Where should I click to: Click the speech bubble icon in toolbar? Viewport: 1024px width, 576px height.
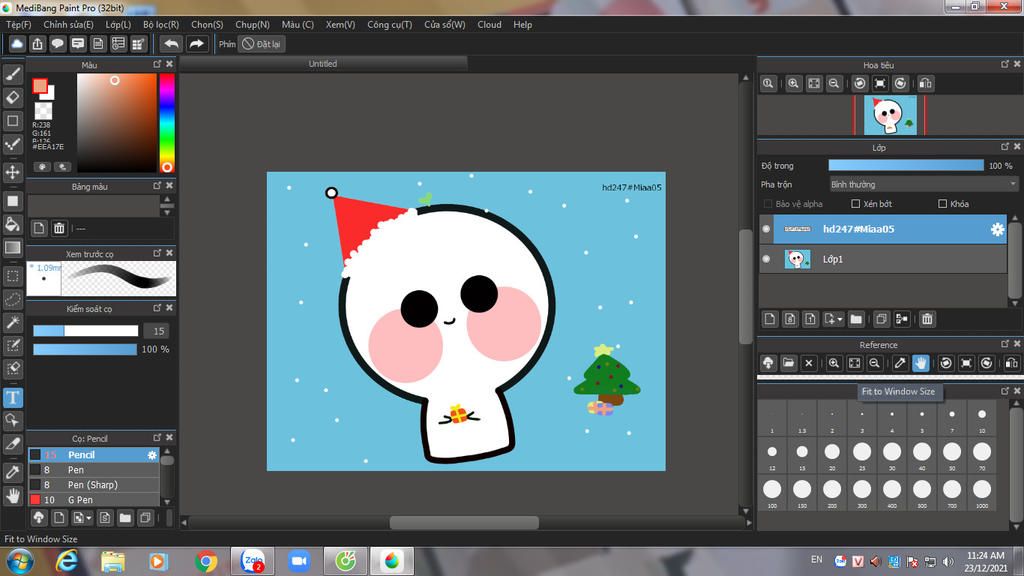click(57, 44)
